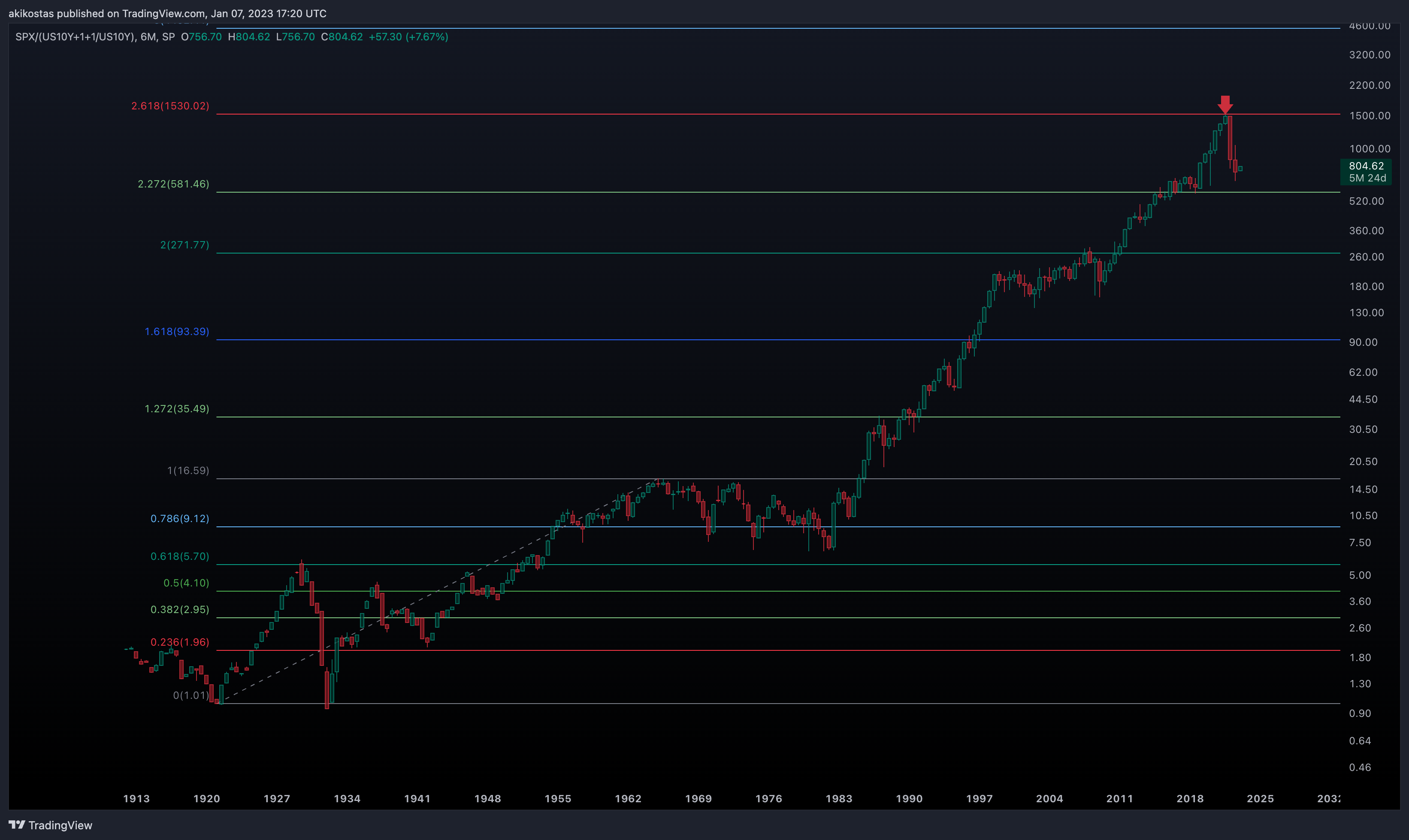Click the 180.00 price scale value
Viewport: 1409px width, 840px height.
point(1366,287)
